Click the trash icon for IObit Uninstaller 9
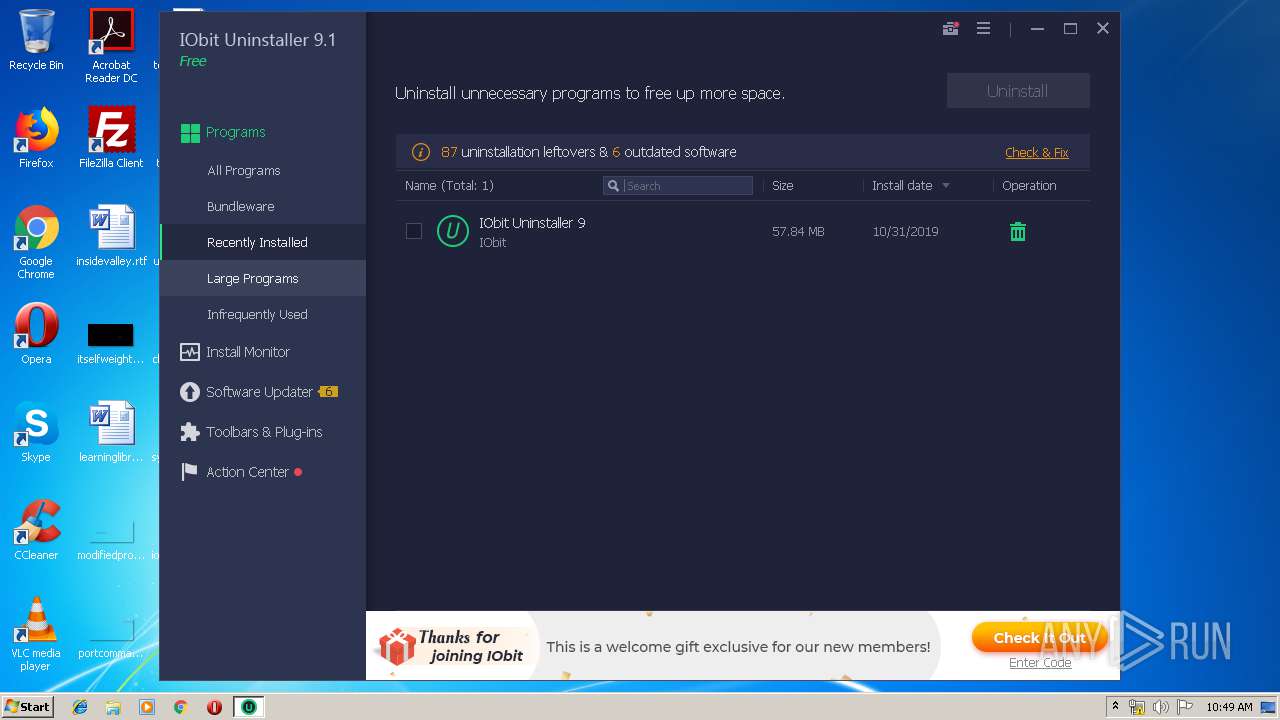The height and width of the screenshot is (720, 1280). pyautogui.click(x=1018, y=232)
